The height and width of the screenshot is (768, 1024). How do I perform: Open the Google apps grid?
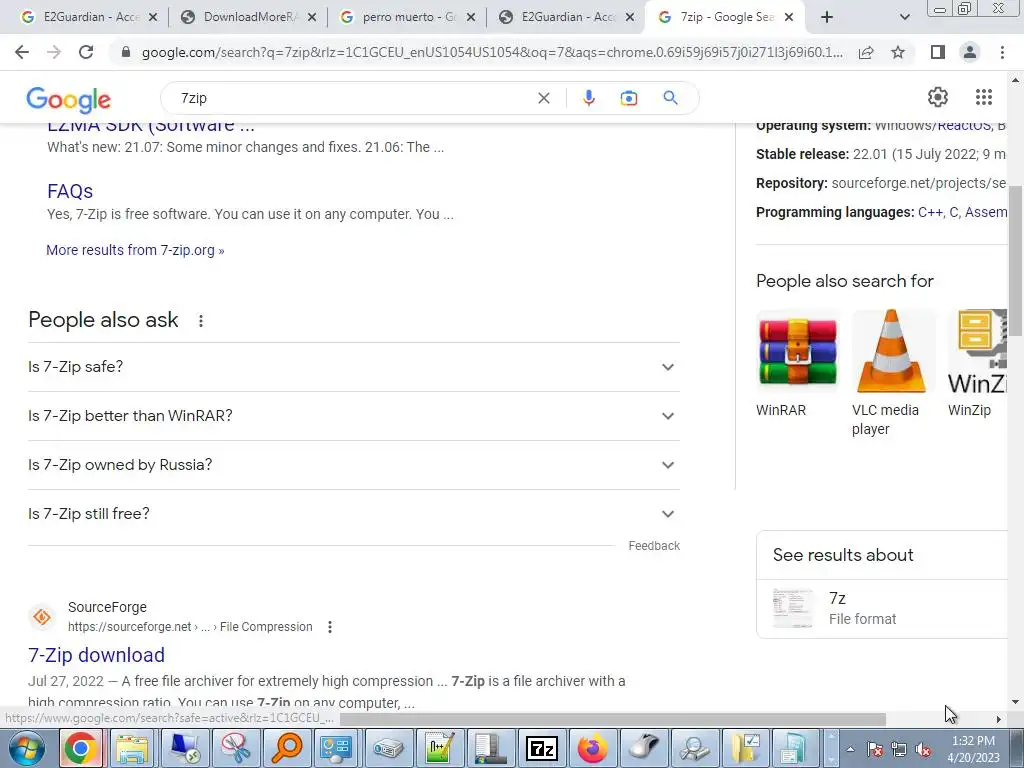(984, 97)
